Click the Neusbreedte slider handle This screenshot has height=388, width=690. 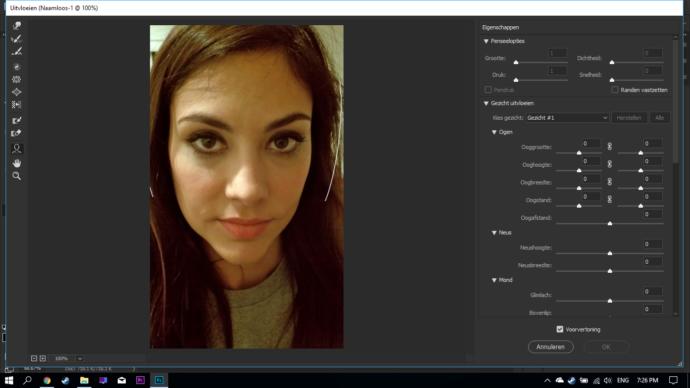click(609, 271)
